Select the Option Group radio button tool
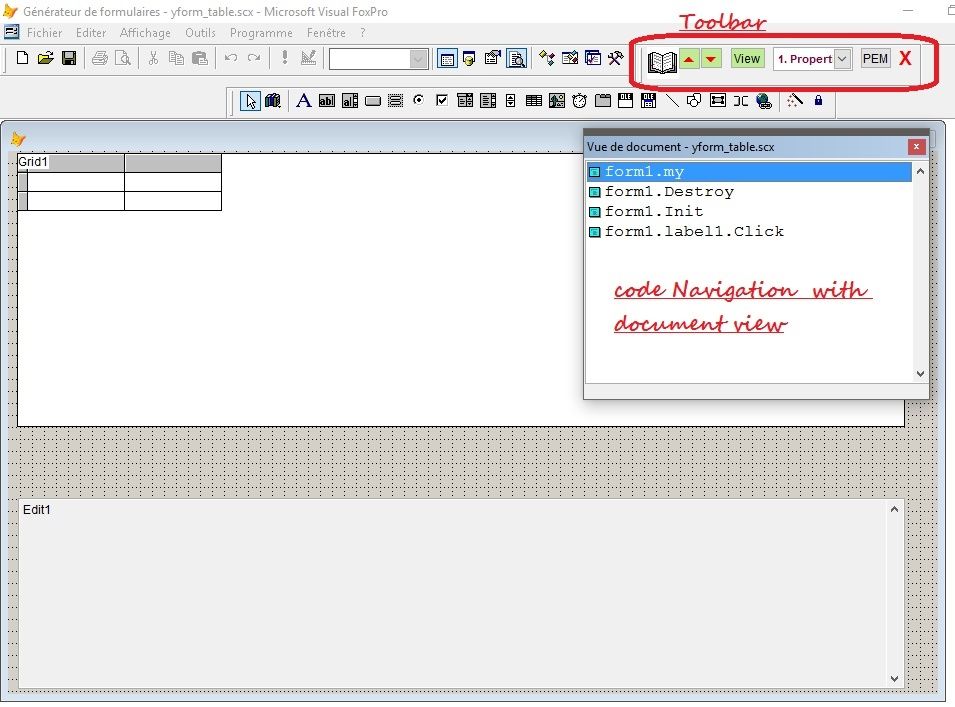 pos(418,100)
